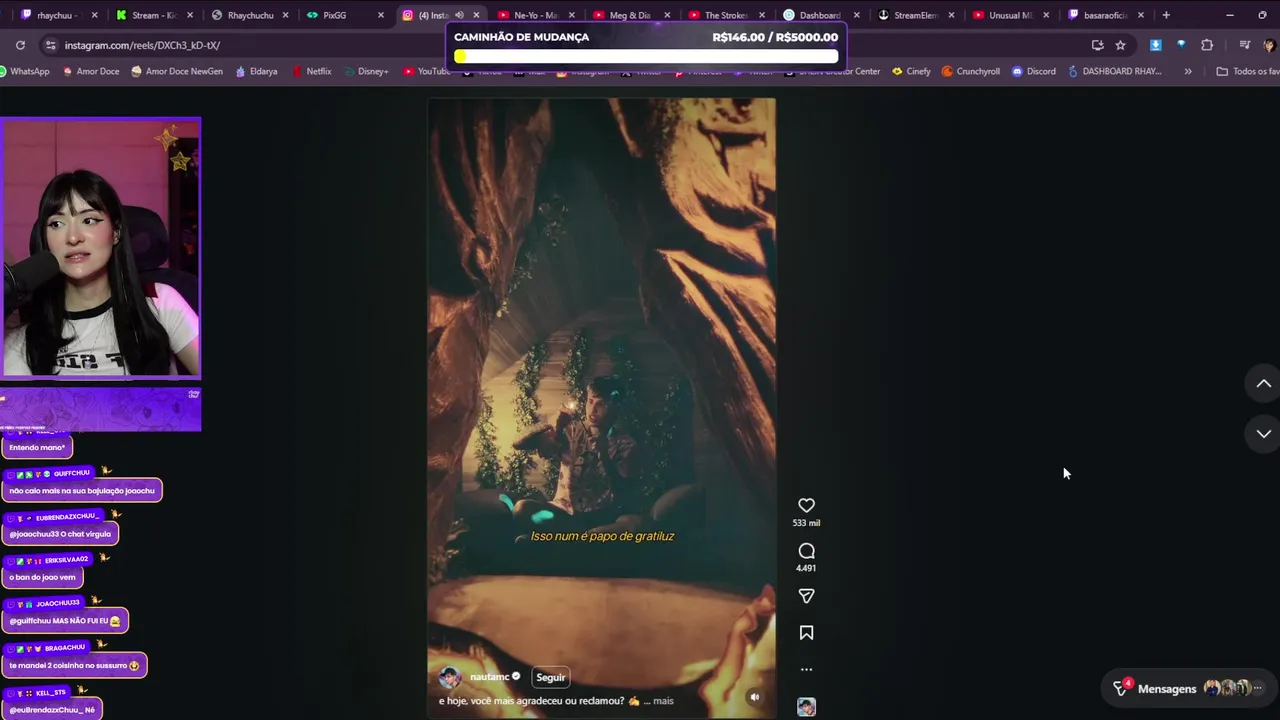Open the three-dots more options menu
1280x720 pixels.
coord(806,669)
